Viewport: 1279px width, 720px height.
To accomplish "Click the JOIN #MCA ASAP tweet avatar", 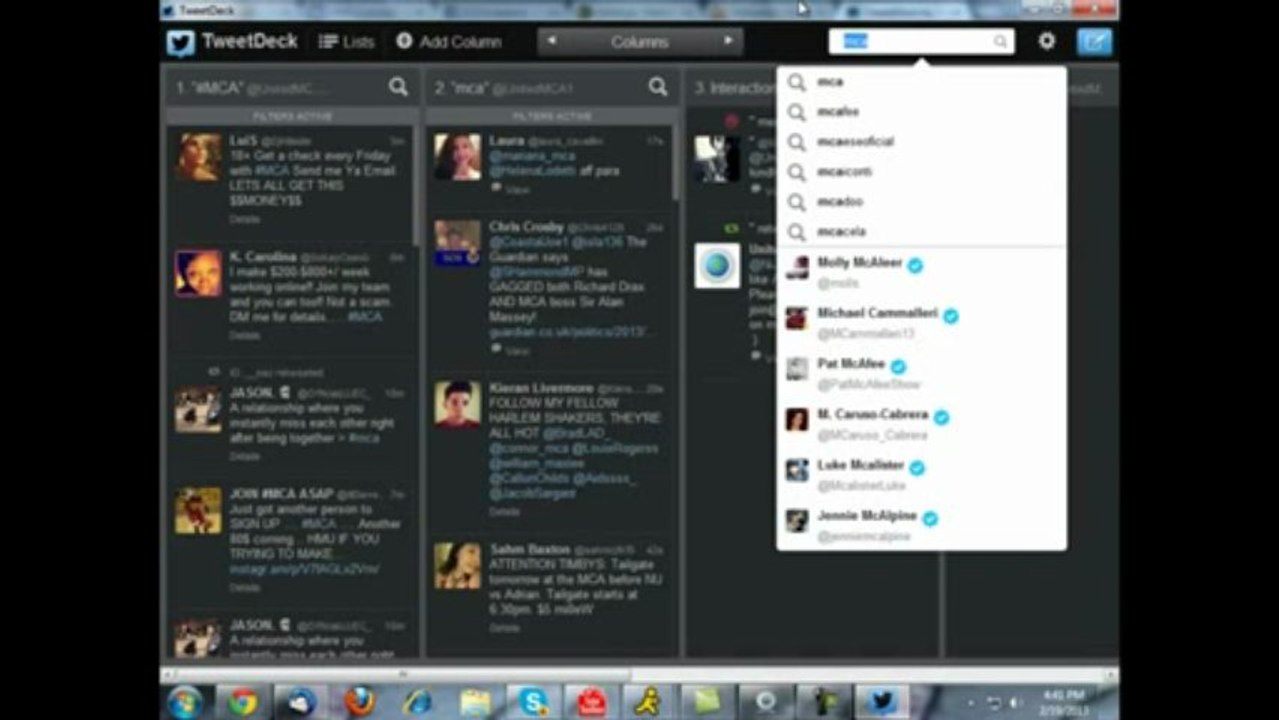I will (199, 511).
